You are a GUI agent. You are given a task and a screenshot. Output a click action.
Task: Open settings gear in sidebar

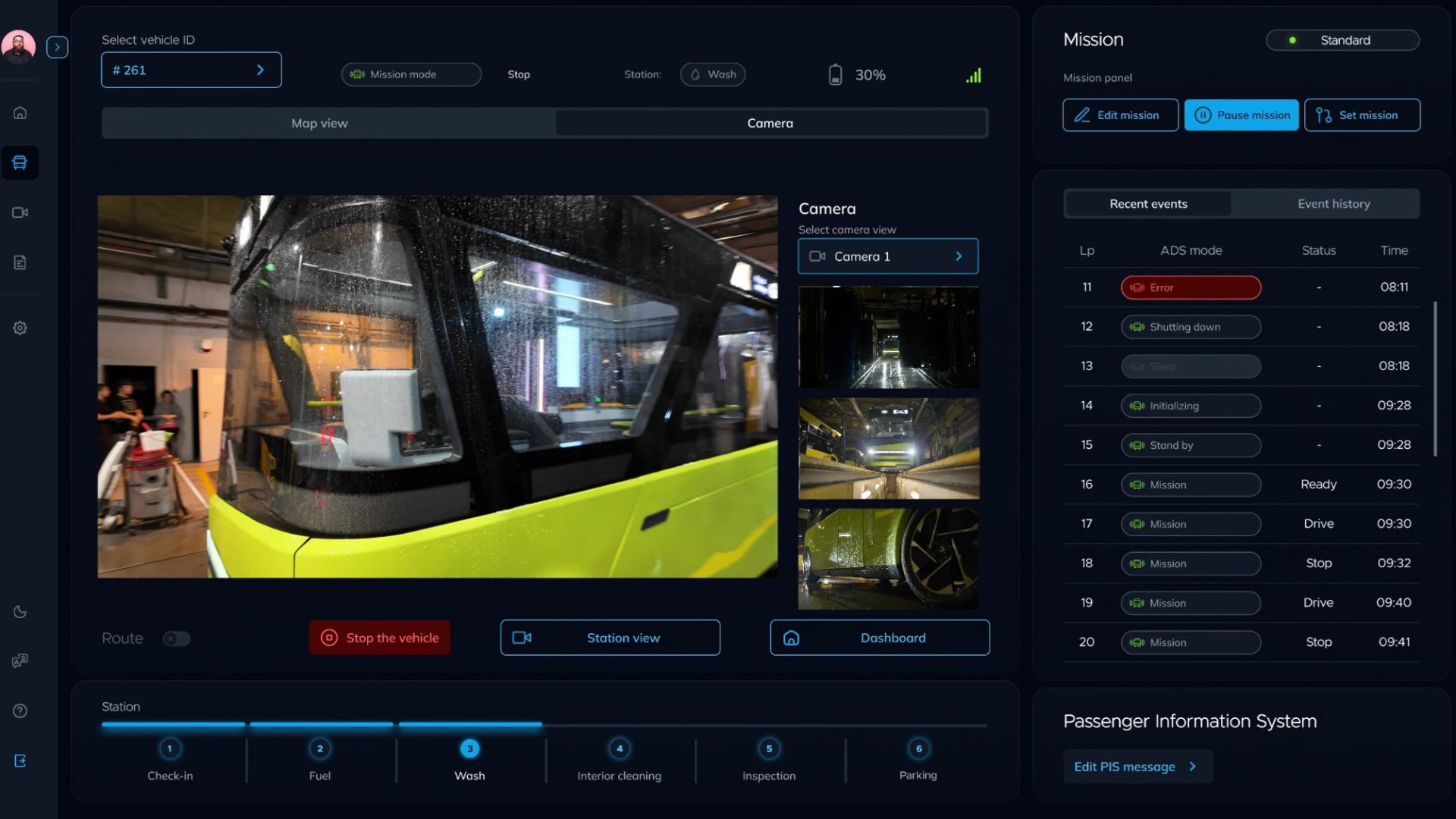pos(20,328)
